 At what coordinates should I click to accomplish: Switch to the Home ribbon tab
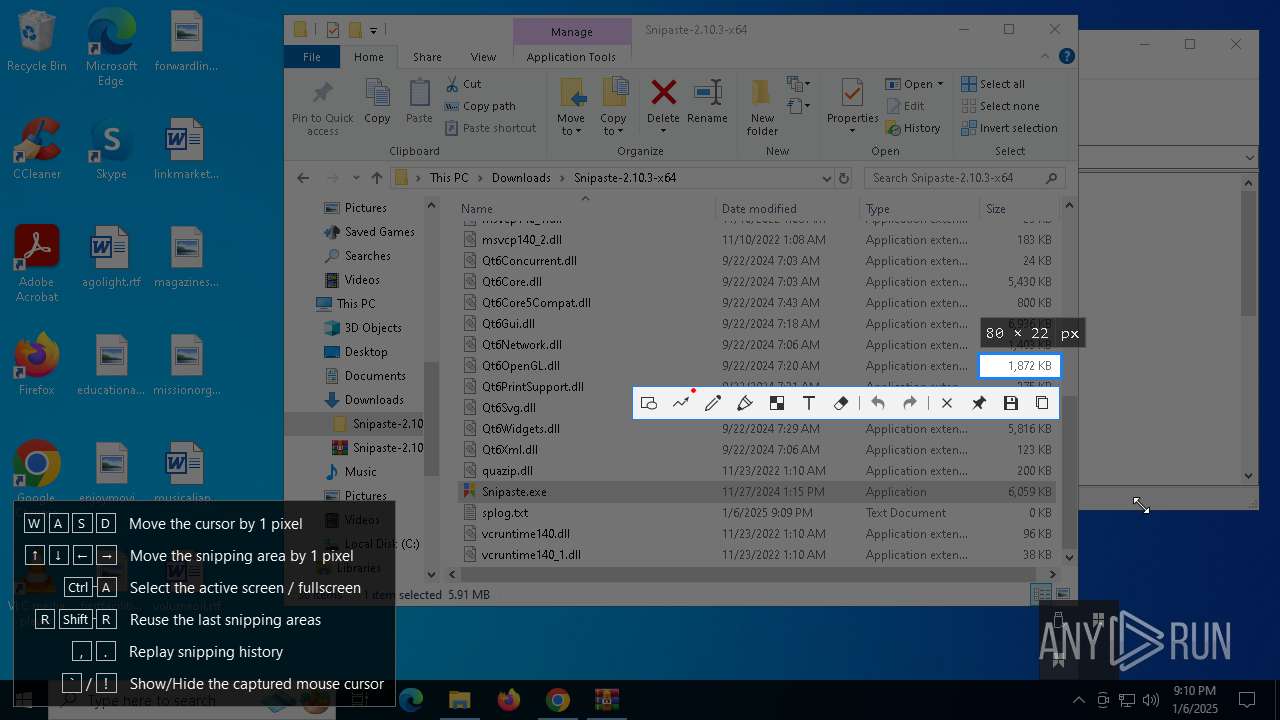point(368,57)
